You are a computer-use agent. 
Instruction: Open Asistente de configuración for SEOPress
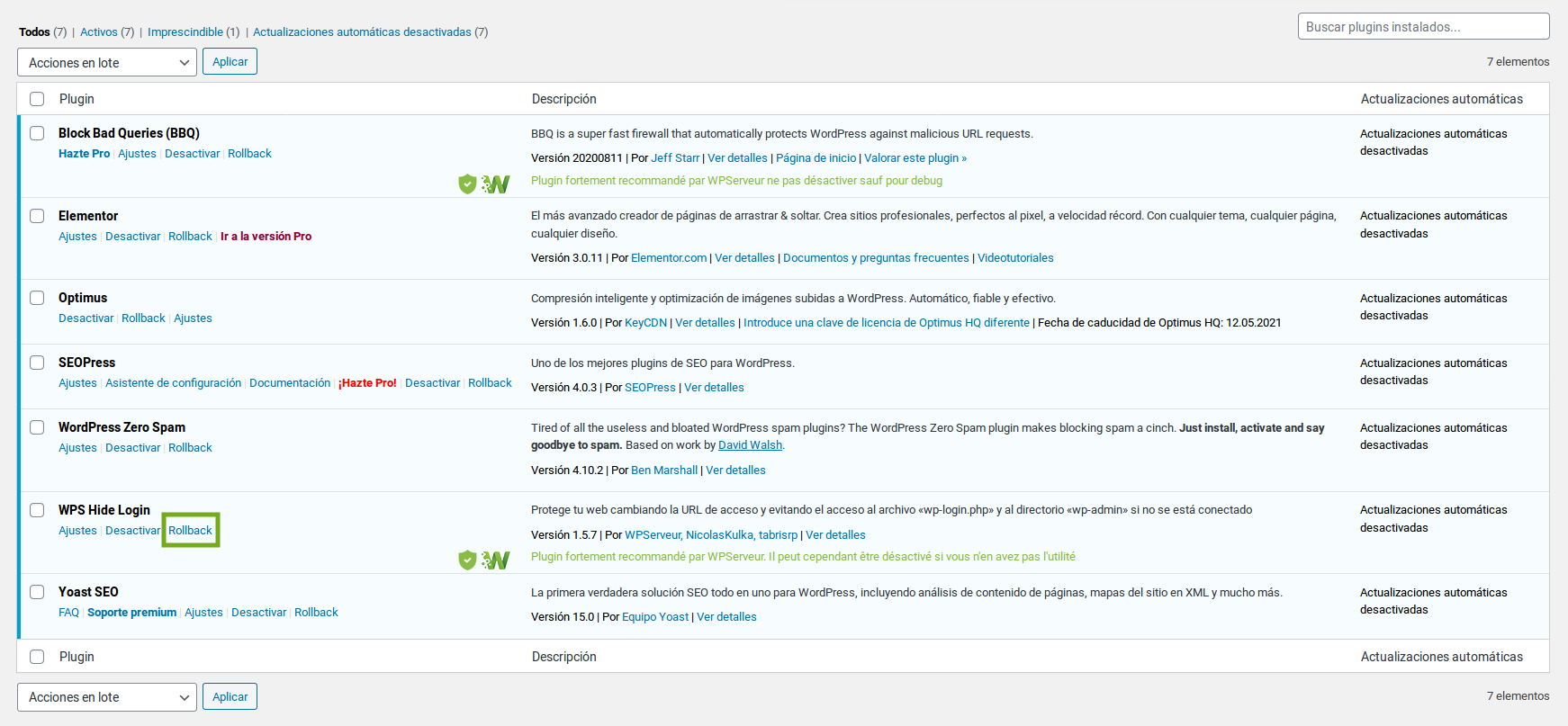tap(173, 383)
